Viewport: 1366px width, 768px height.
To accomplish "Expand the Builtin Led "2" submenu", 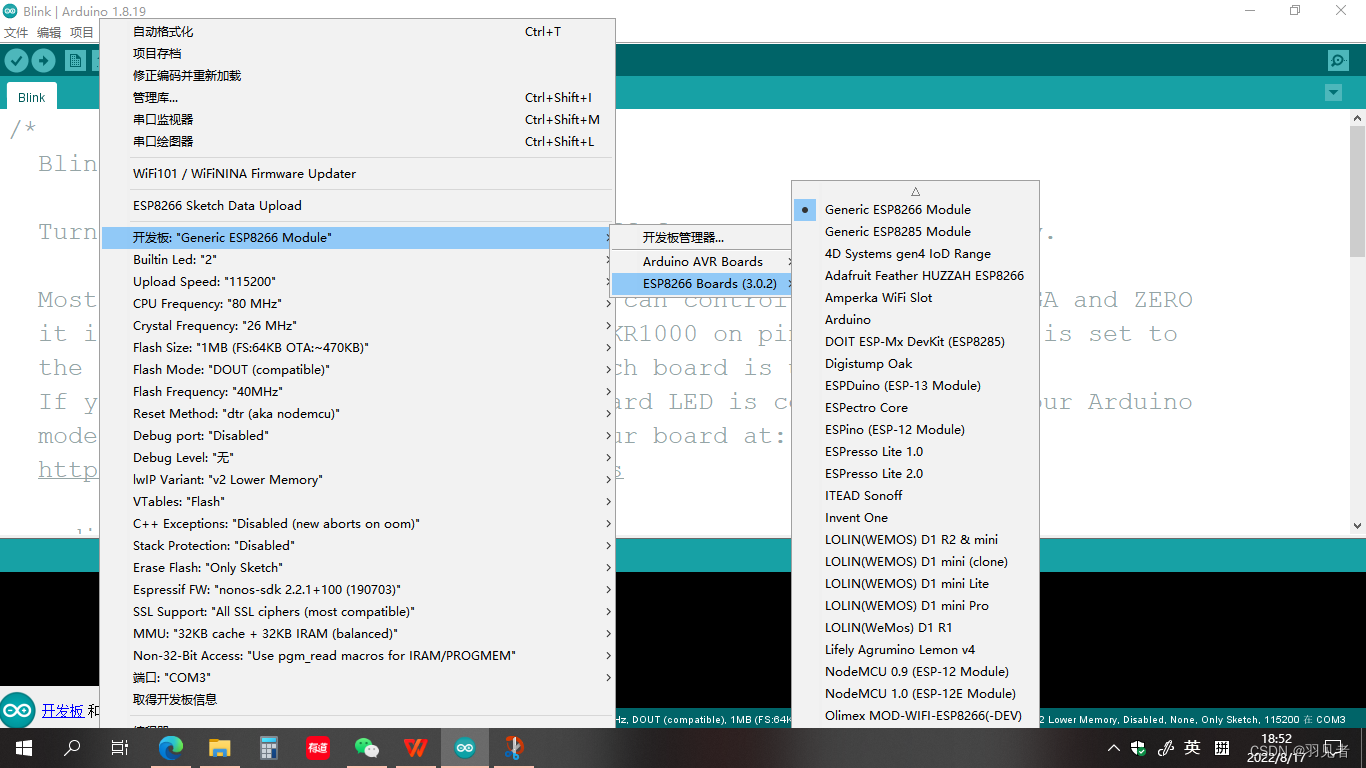I will coord(358,260).
